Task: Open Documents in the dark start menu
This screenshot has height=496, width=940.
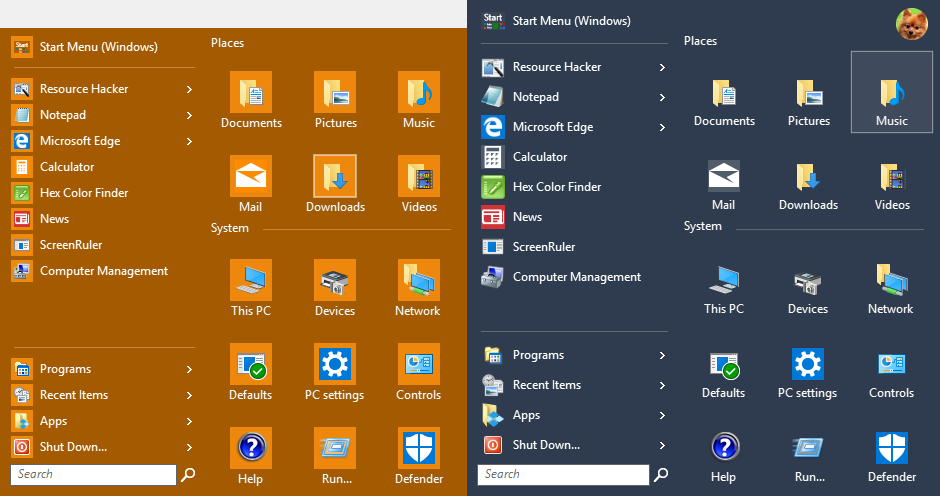Action: click(724, 102)
